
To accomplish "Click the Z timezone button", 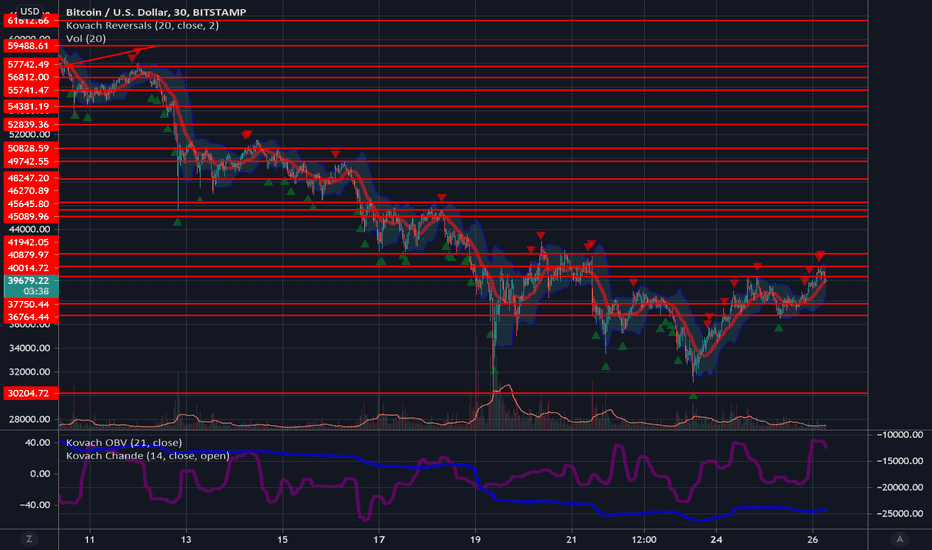I will click(29, 539).
